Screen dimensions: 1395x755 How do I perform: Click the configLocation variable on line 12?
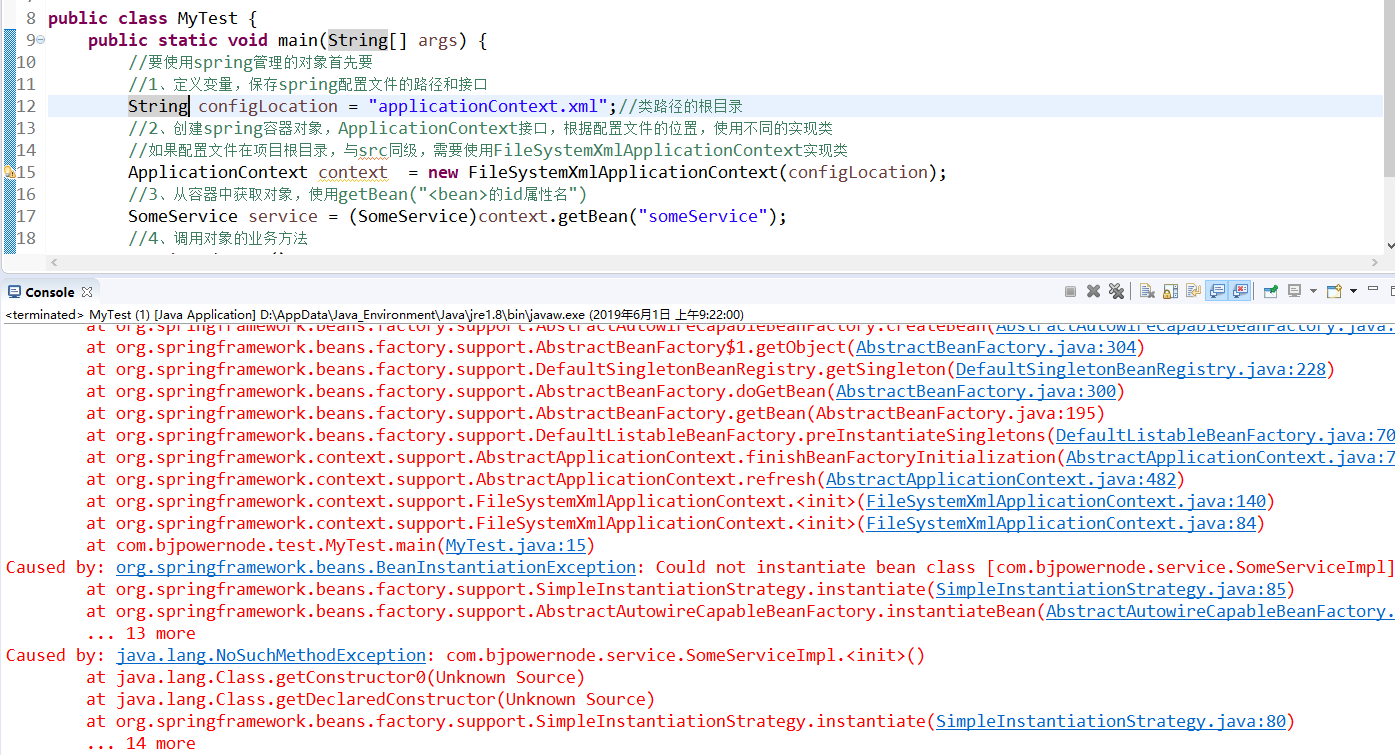(x=268, y=106)
